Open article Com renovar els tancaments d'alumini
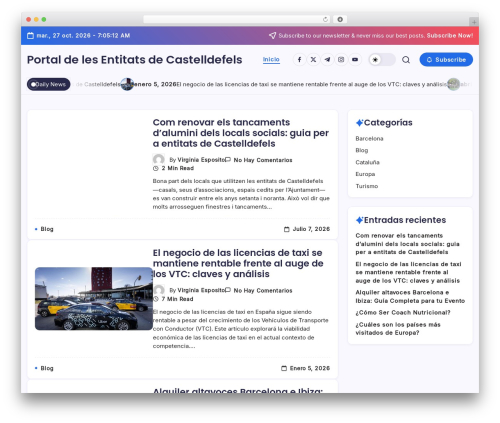The width and height of the screenshot is (500, 423). (241, 133)
